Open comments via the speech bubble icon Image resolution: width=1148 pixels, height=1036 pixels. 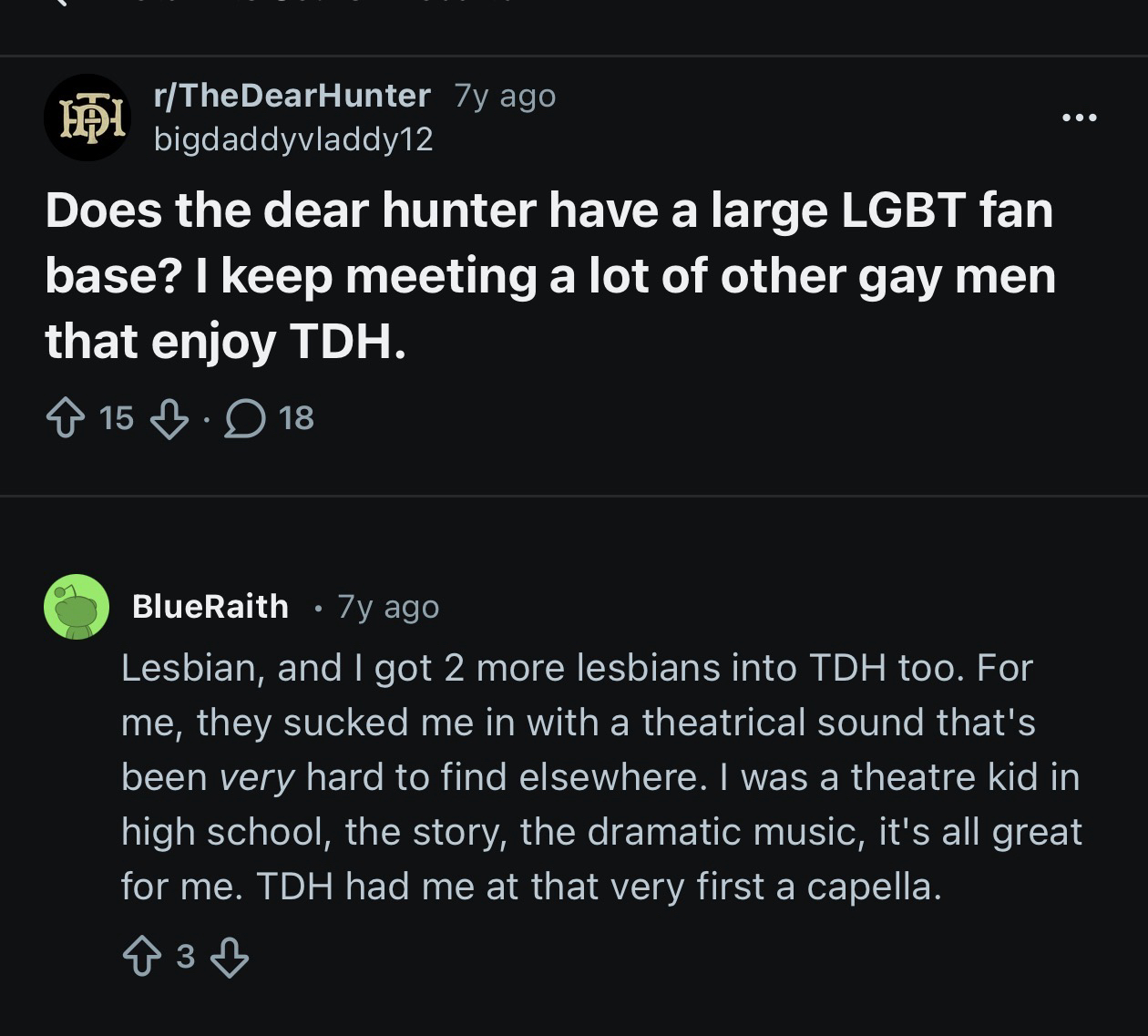[245, 419]
